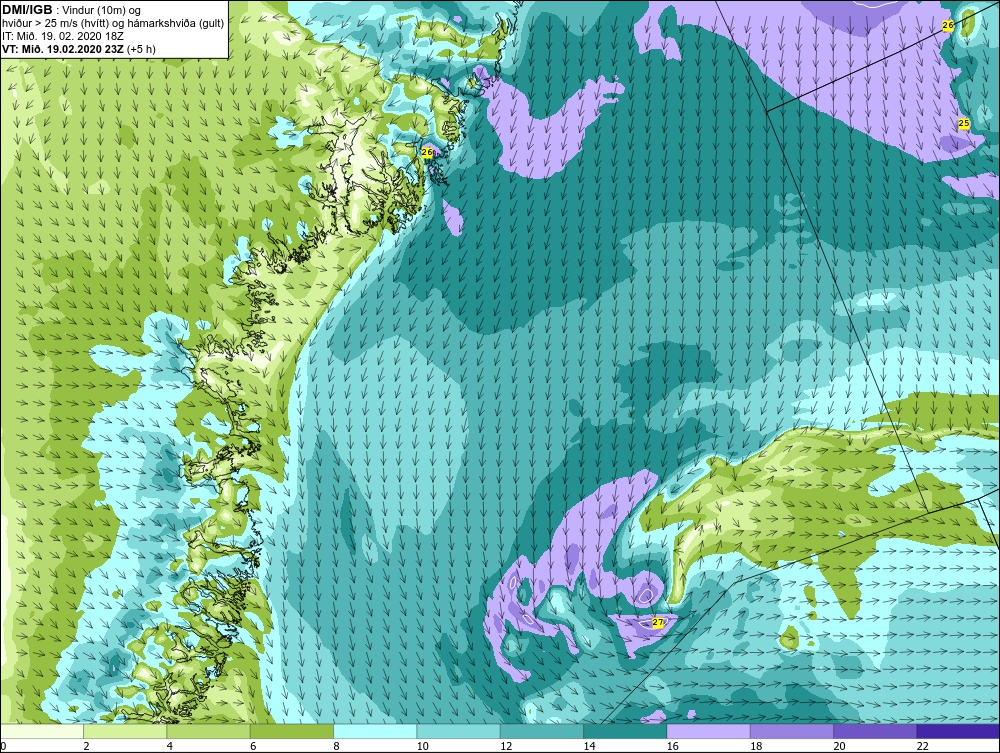Click the legend tick label "22"
Screen dimensions: 1000x753
pyautogui.click(x=922, y=747)
